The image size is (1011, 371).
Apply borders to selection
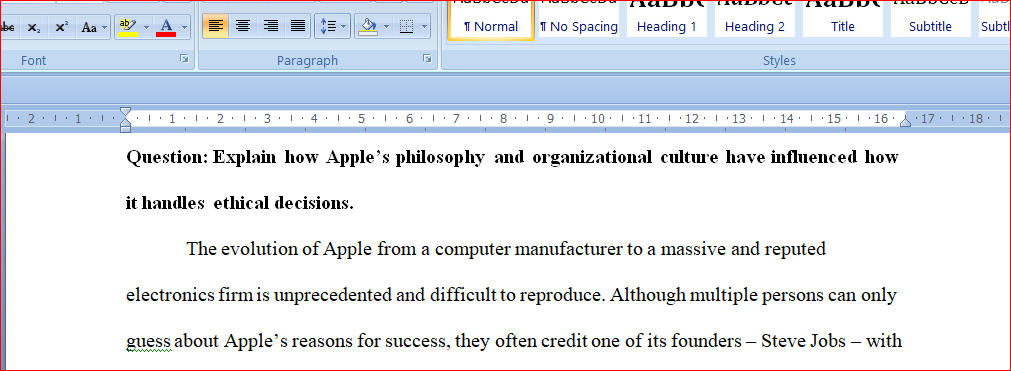coord(406,26)
